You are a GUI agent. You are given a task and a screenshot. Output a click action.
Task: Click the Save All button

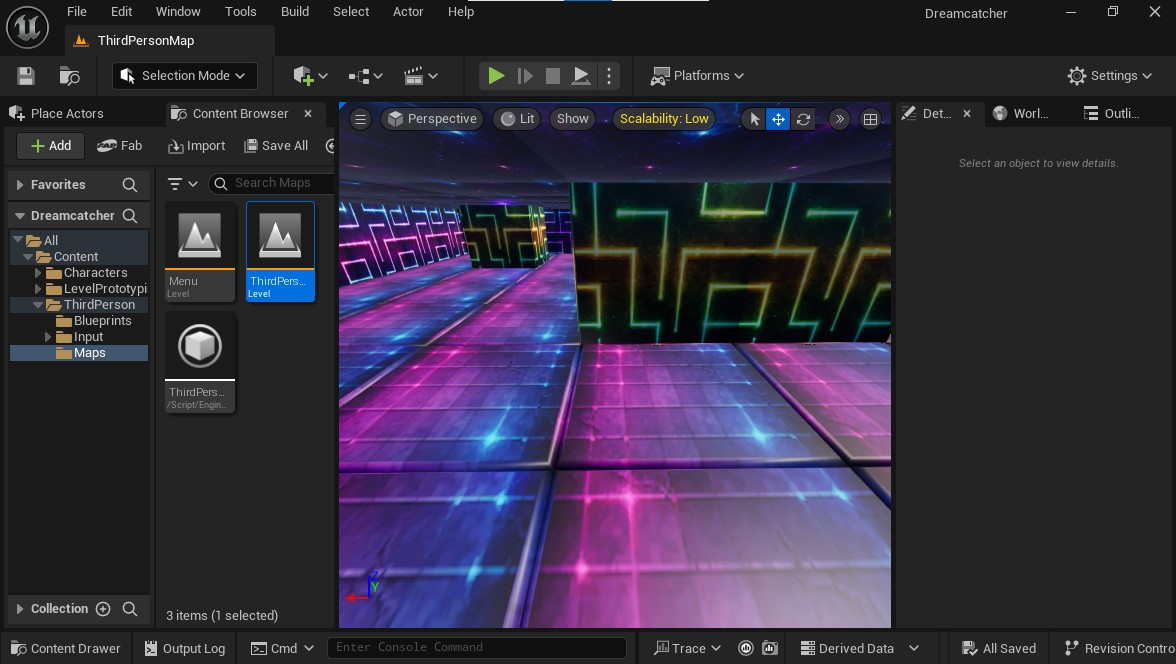coord(277,146)
